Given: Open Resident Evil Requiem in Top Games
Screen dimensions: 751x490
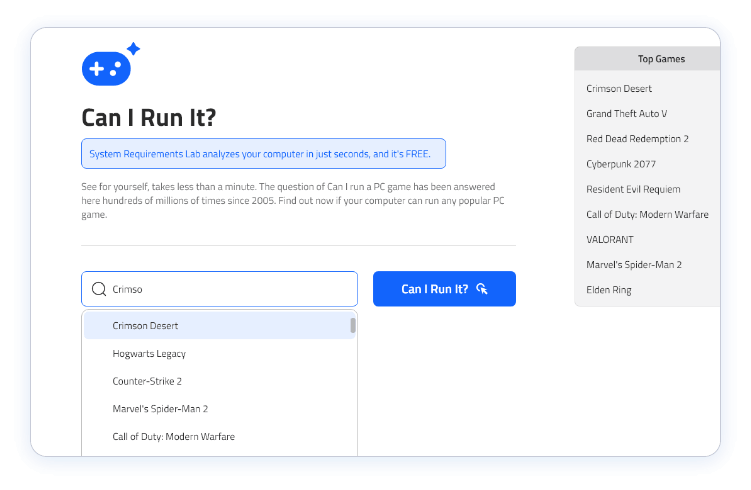Looking at the screenshot, I should click(x=633, y=189).
